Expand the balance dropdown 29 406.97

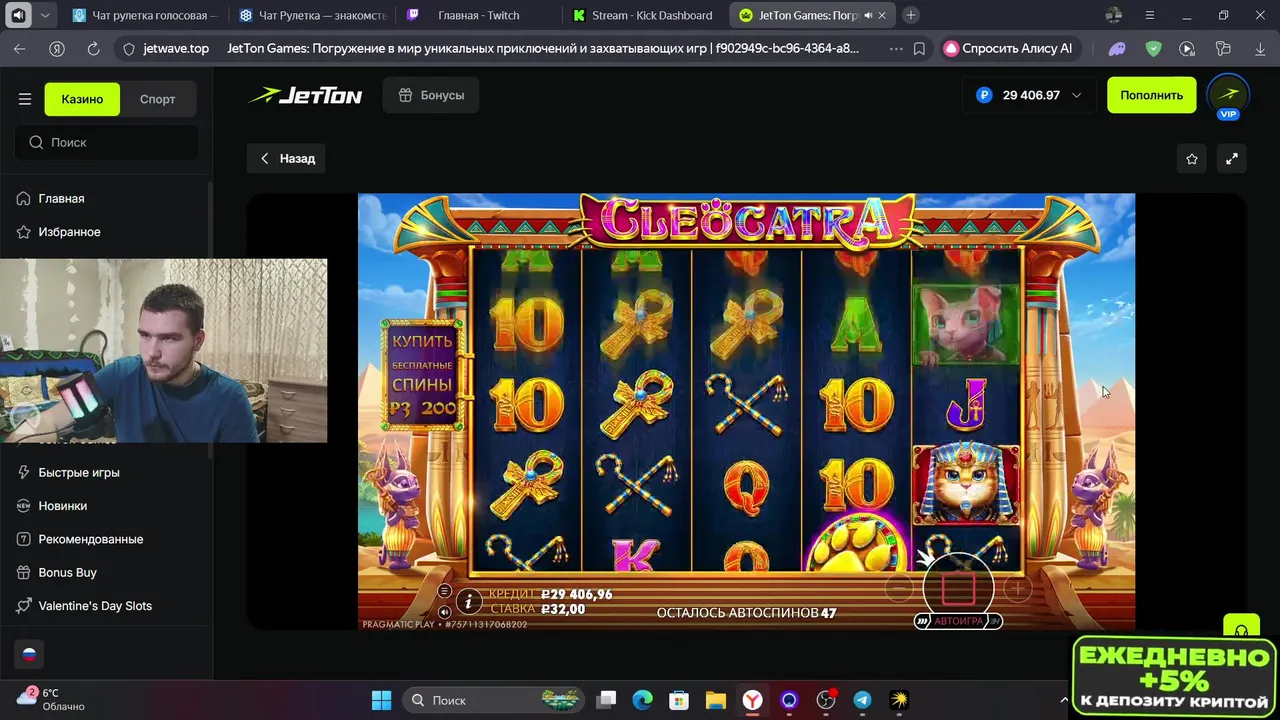1029,95
